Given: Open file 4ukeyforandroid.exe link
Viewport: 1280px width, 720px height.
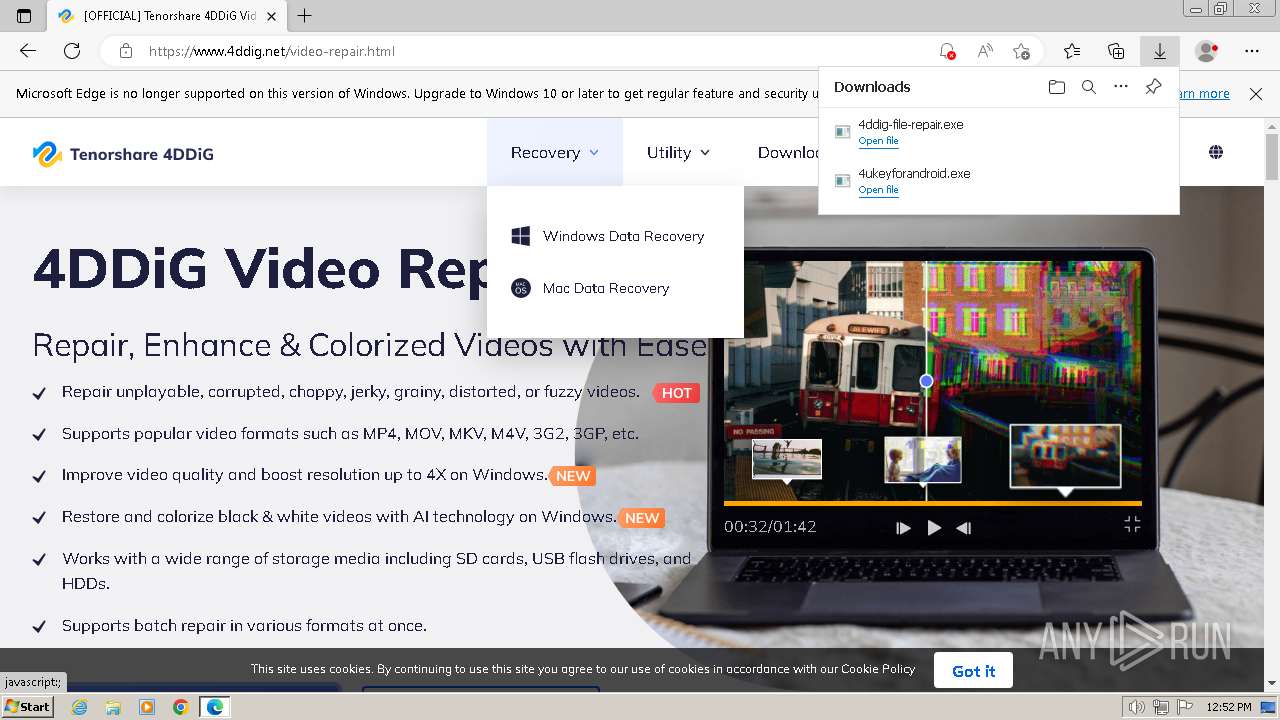Looking at the screenshot, I should click(x=878, y=190).
